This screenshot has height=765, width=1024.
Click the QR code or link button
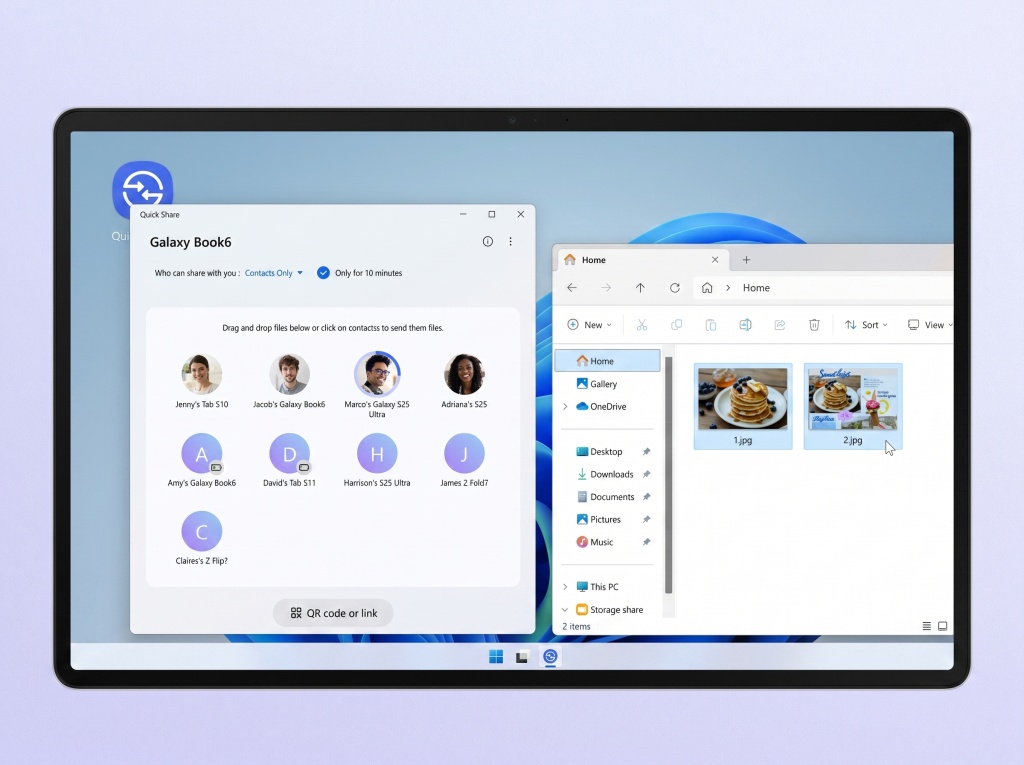point(333,613)
